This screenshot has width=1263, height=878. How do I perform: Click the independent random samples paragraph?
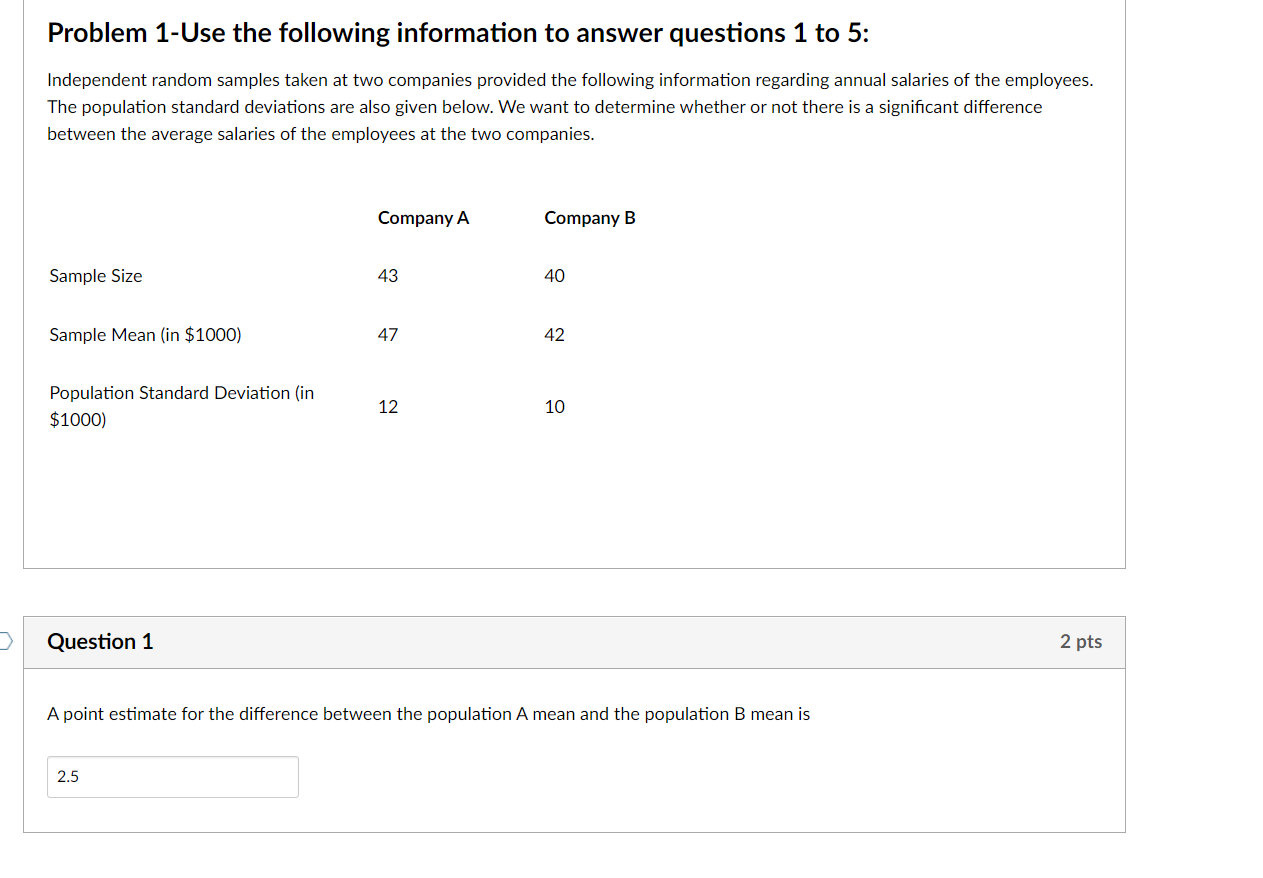coord(570,106)
